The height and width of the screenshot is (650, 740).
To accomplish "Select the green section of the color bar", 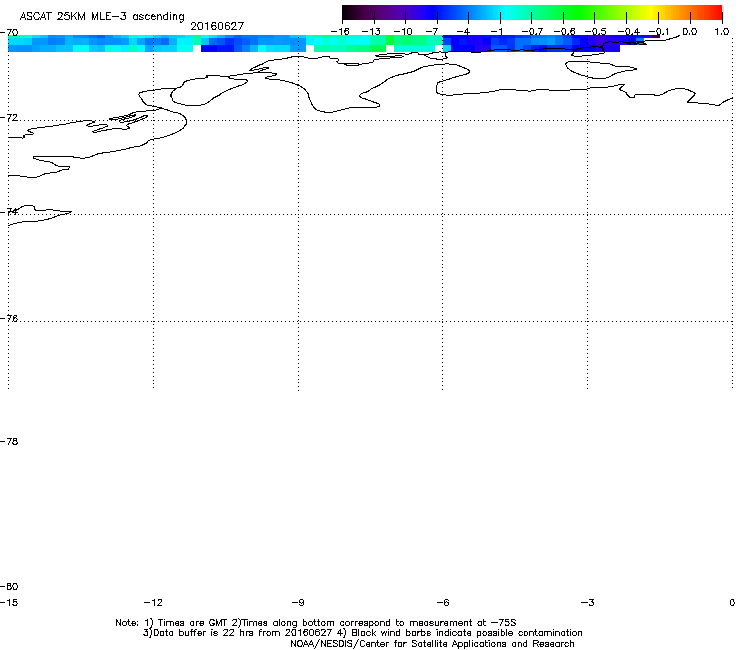I will 580,12.
